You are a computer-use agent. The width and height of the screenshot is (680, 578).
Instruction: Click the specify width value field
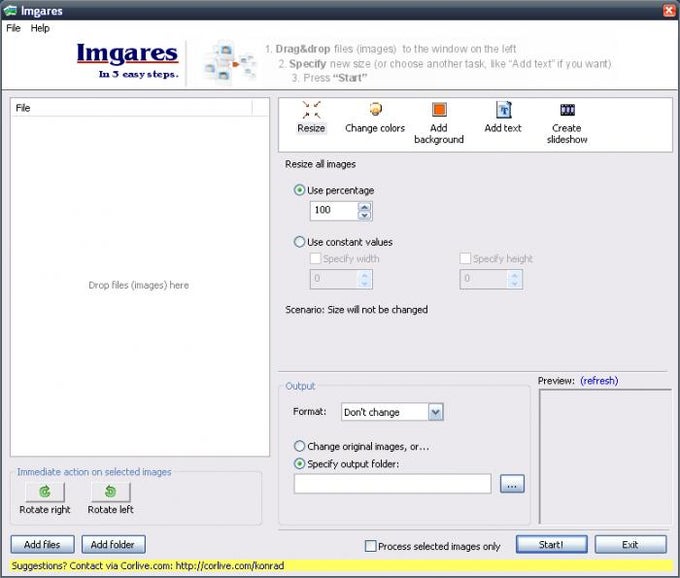point(334,279)
